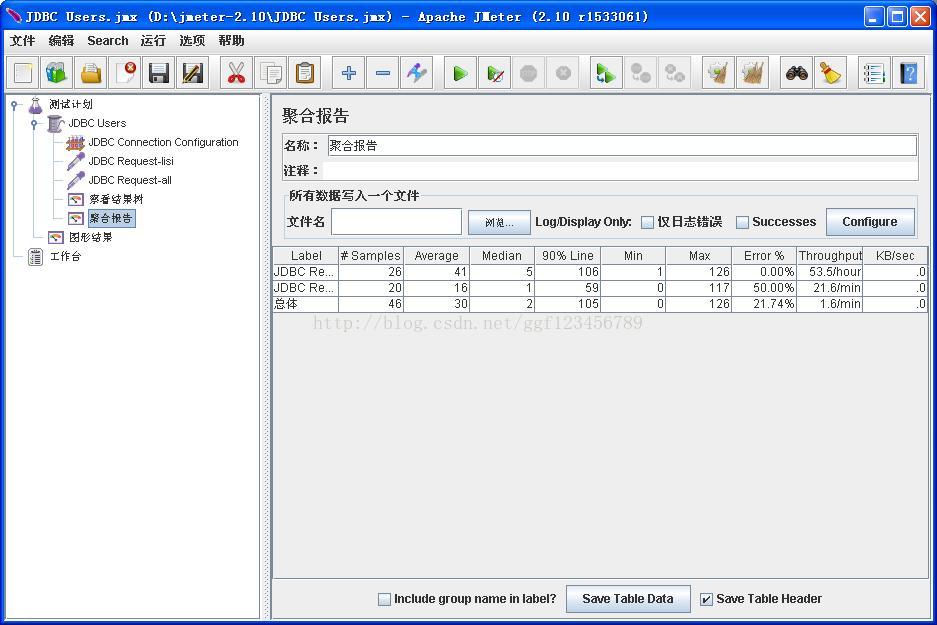Viewport: 937px width, 625px height.
Task: Start remote engines icon
Action: pos(606,73)
